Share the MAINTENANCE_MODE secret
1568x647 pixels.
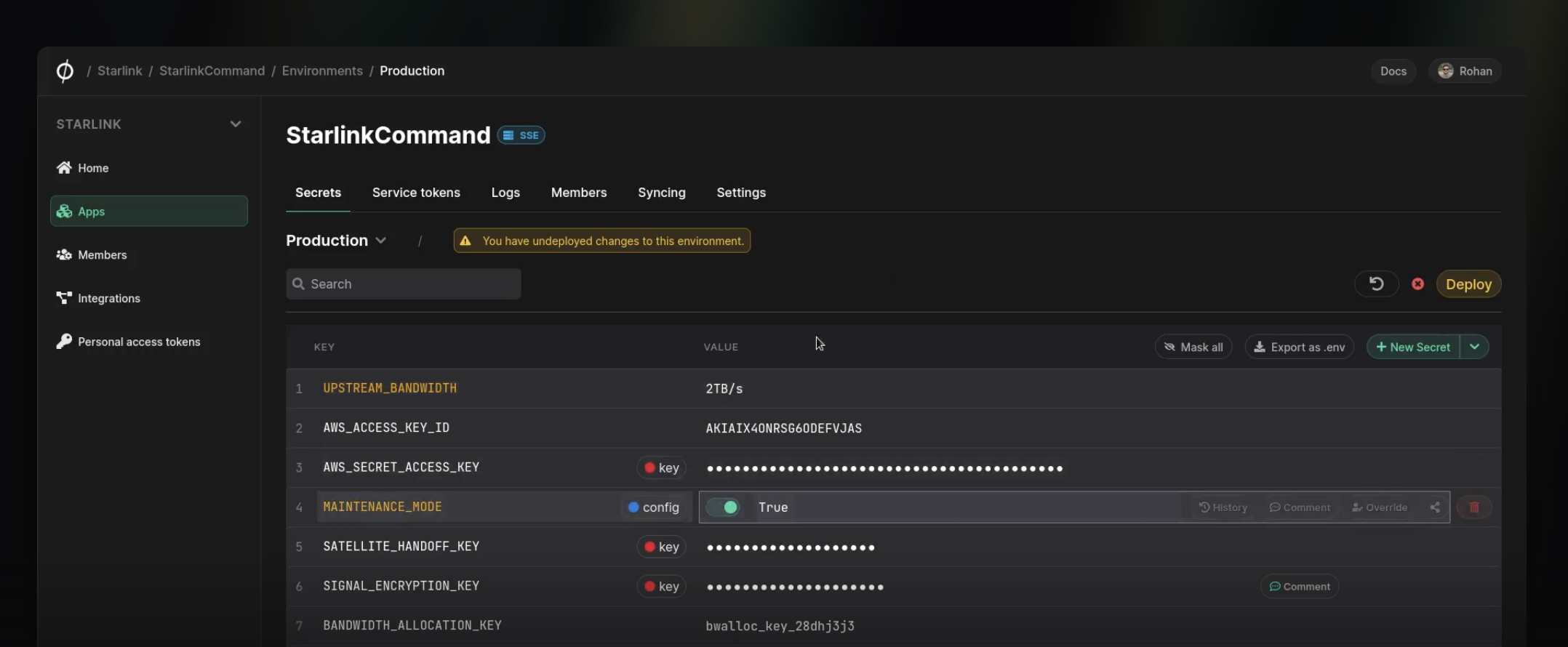point(1434,507)
